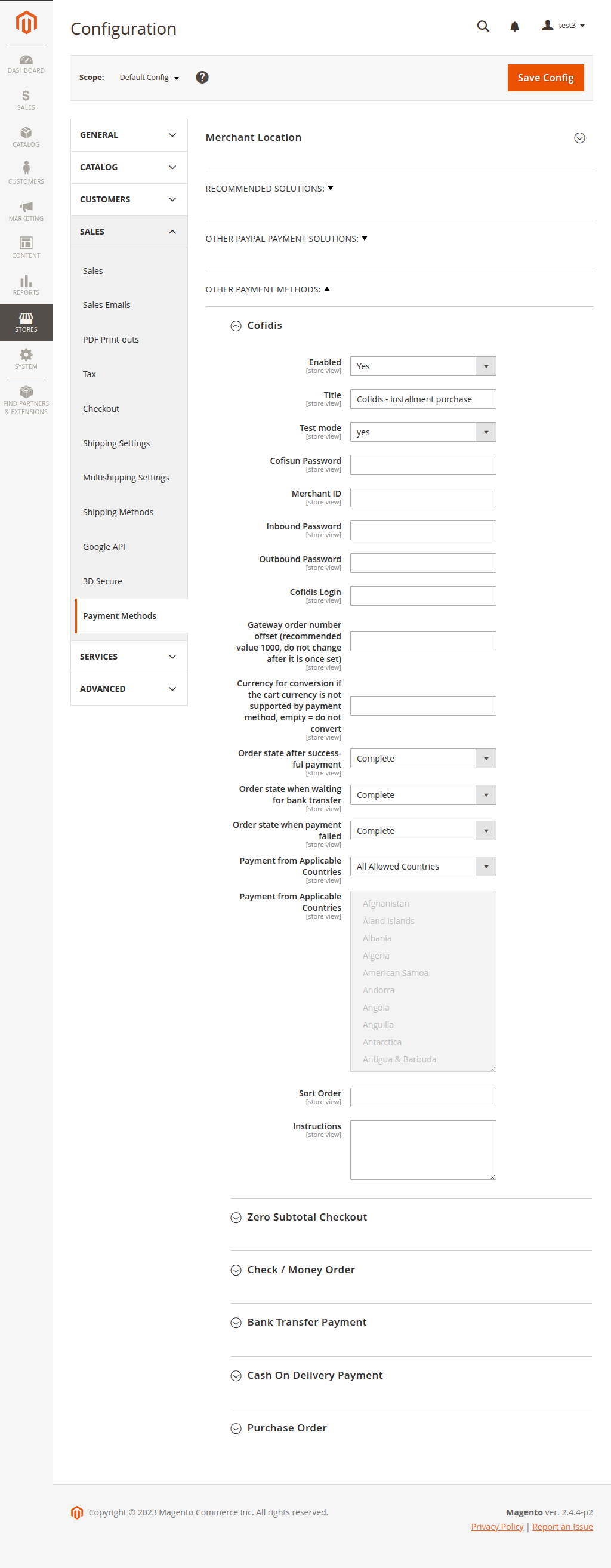
Task: Open the Dashboard sidebar section
Action: click(26, 63)
